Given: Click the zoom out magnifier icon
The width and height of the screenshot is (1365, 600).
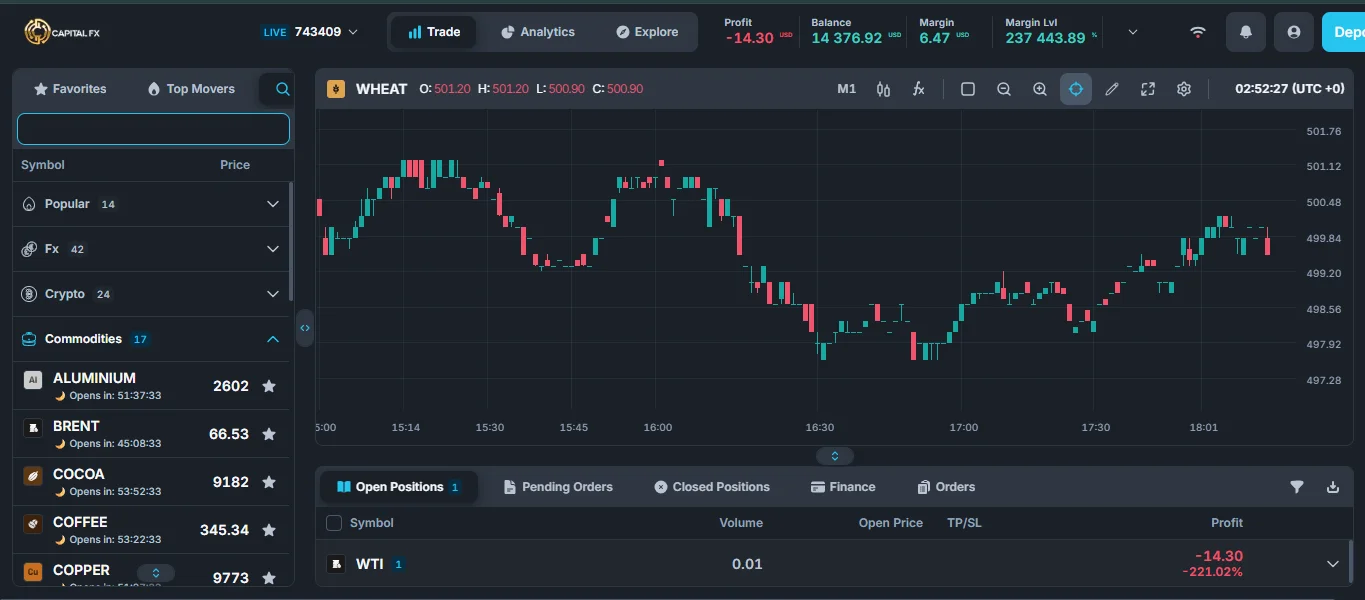Looking at the screenshot, I should click(x=1004, y=89).
